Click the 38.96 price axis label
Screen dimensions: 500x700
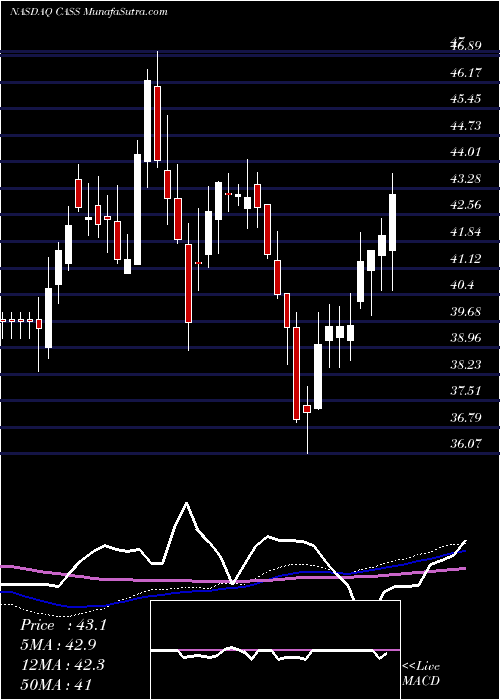click(467, 338)
